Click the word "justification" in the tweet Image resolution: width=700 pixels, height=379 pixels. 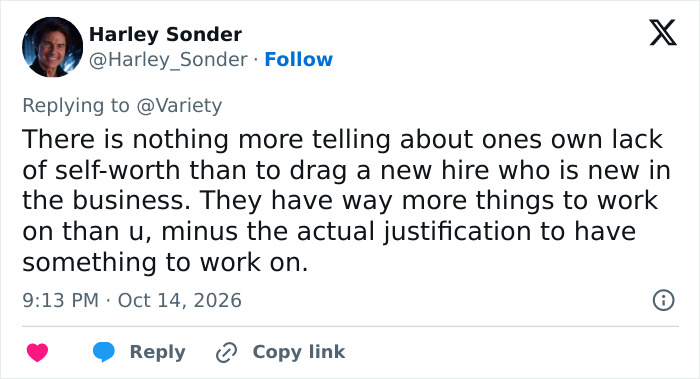pyautogui.click(x=458, y=231)
